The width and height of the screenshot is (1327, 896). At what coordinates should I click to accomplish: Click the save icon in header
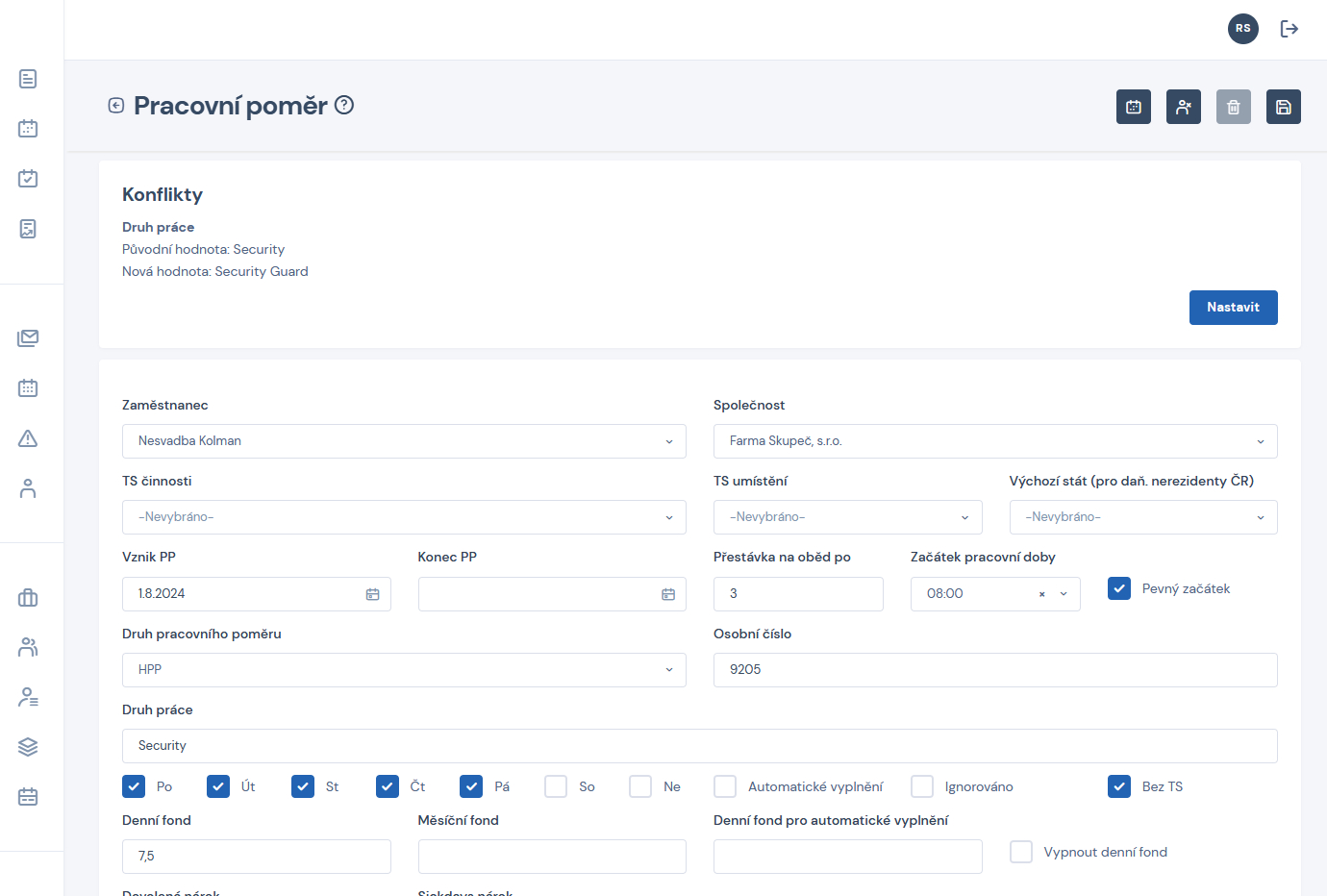[x=1283, y=107]
